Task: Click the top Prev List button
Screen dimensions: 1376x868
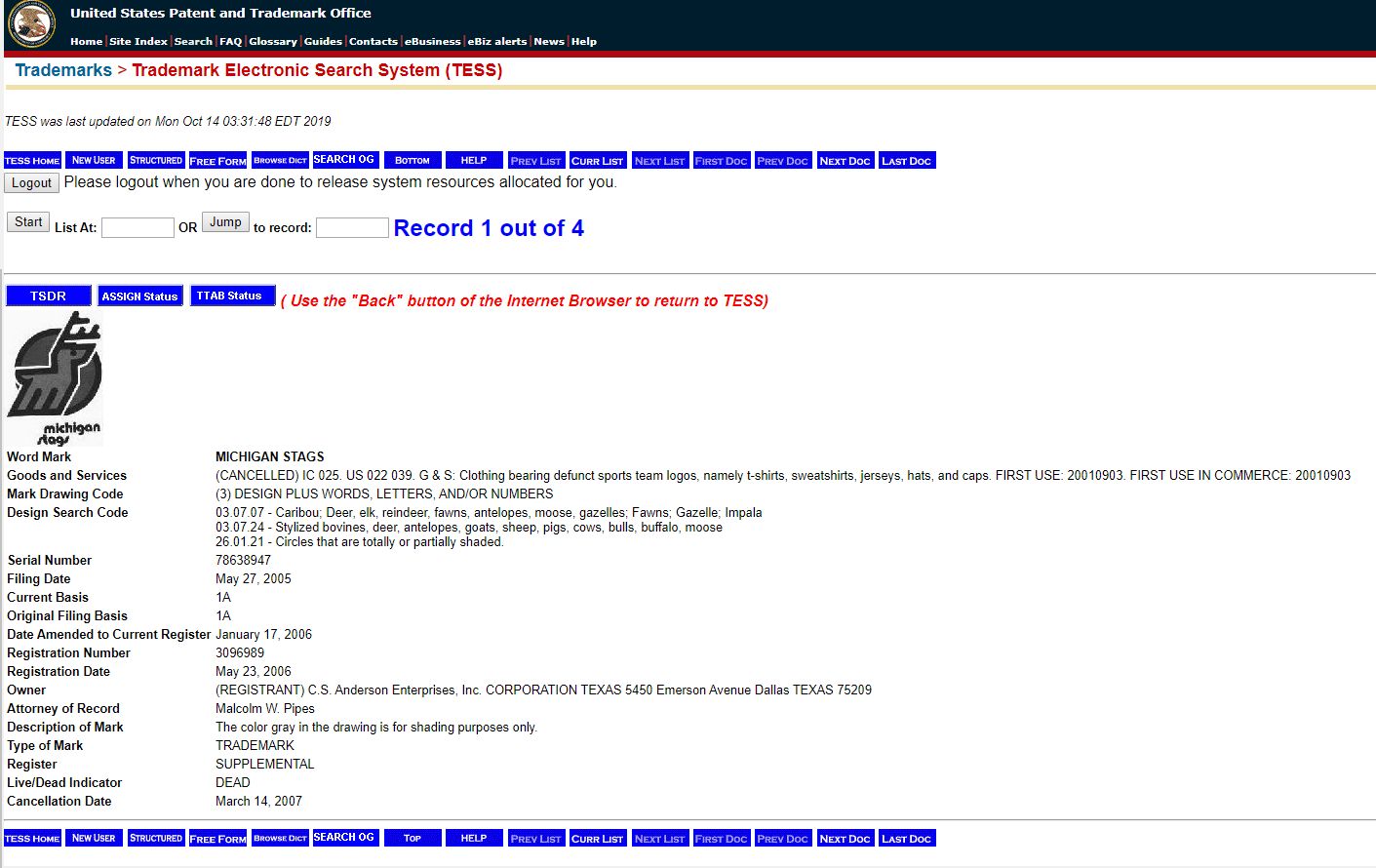Action: [x=536, y=160]
